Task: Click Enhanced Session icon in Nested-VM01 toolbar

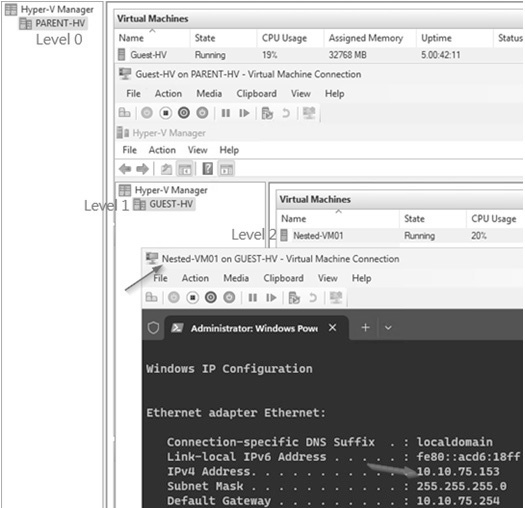Action: pos(336,297)
